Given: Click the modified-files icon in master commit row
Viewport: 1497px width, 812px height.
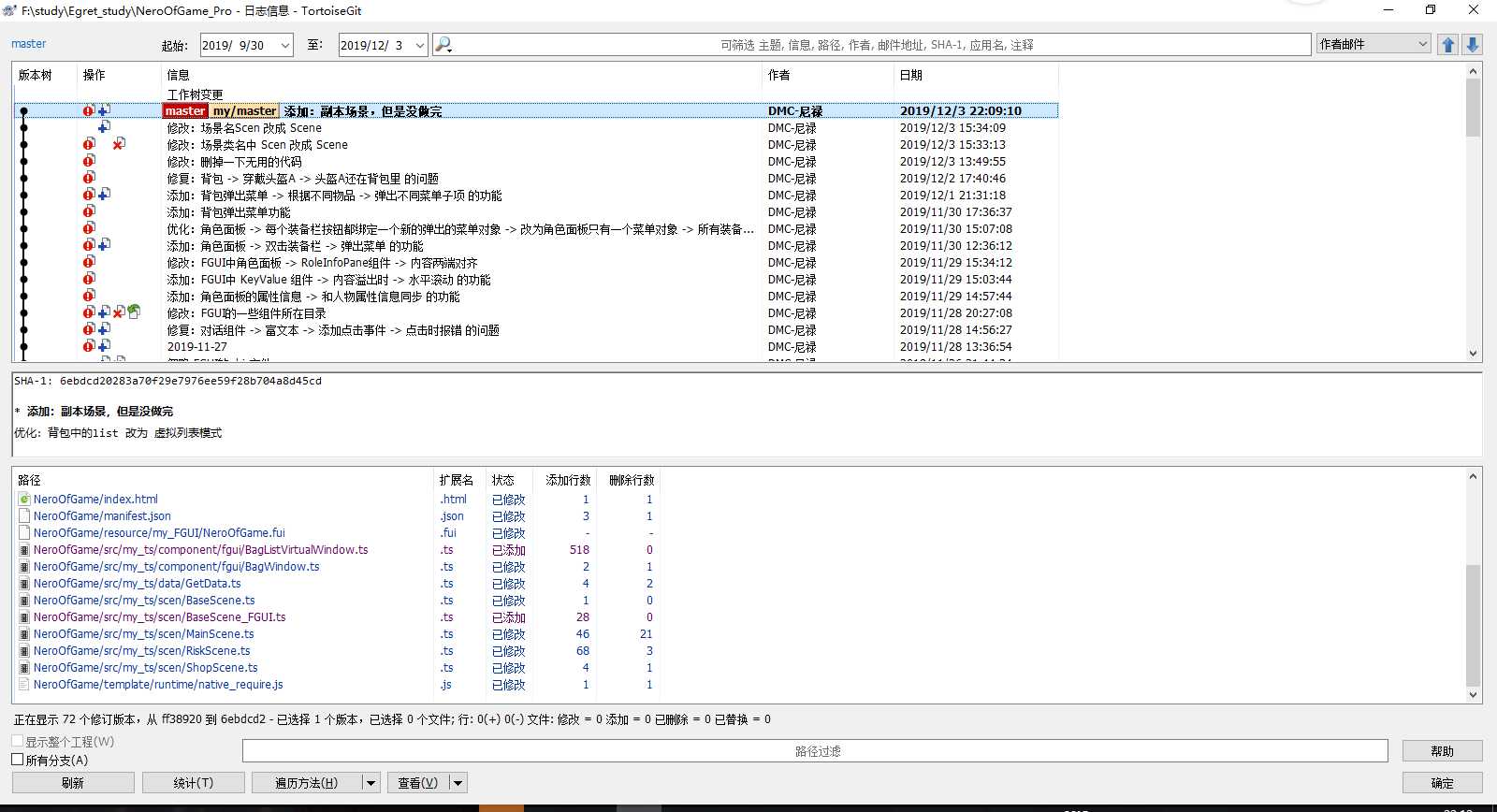Looking at the screenshot, I should point(89,110).
